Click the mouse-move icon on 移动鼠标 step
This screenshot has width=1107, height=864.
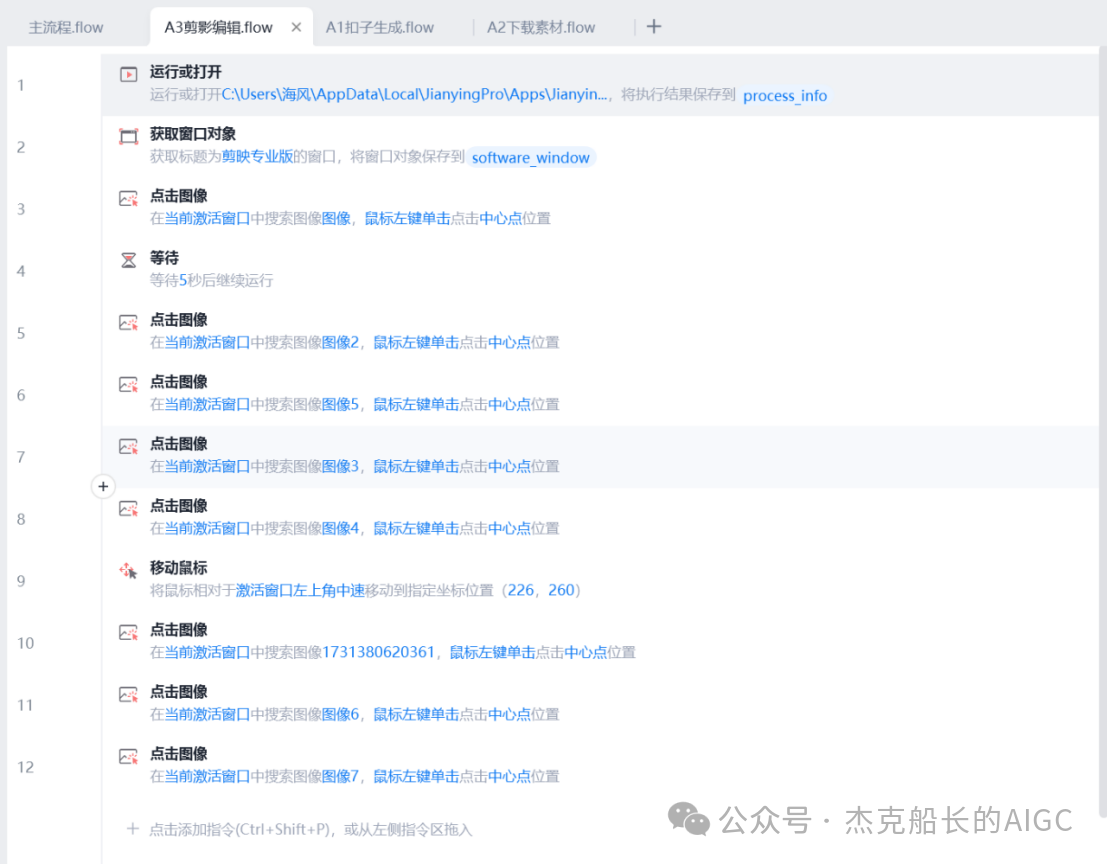click(x=127, y=568)
